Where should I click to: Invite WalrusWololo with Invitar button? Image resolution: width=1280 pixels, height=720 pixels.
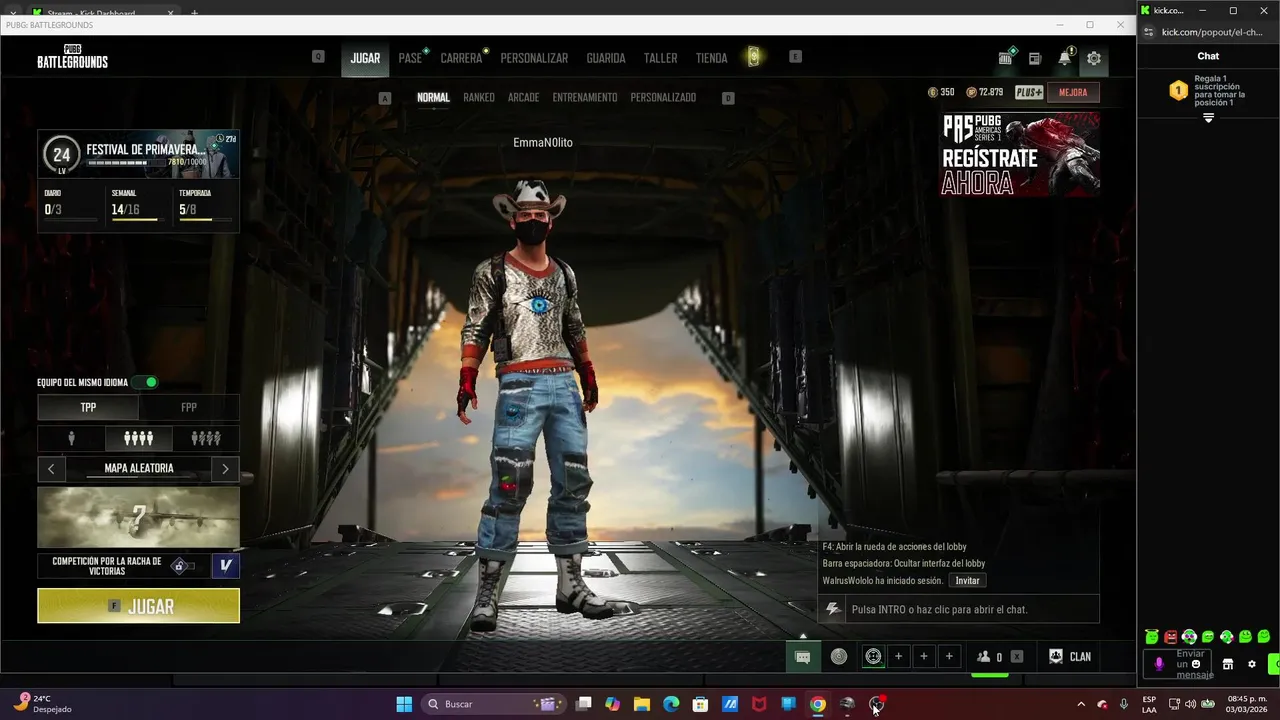click(x=967, y=581)
